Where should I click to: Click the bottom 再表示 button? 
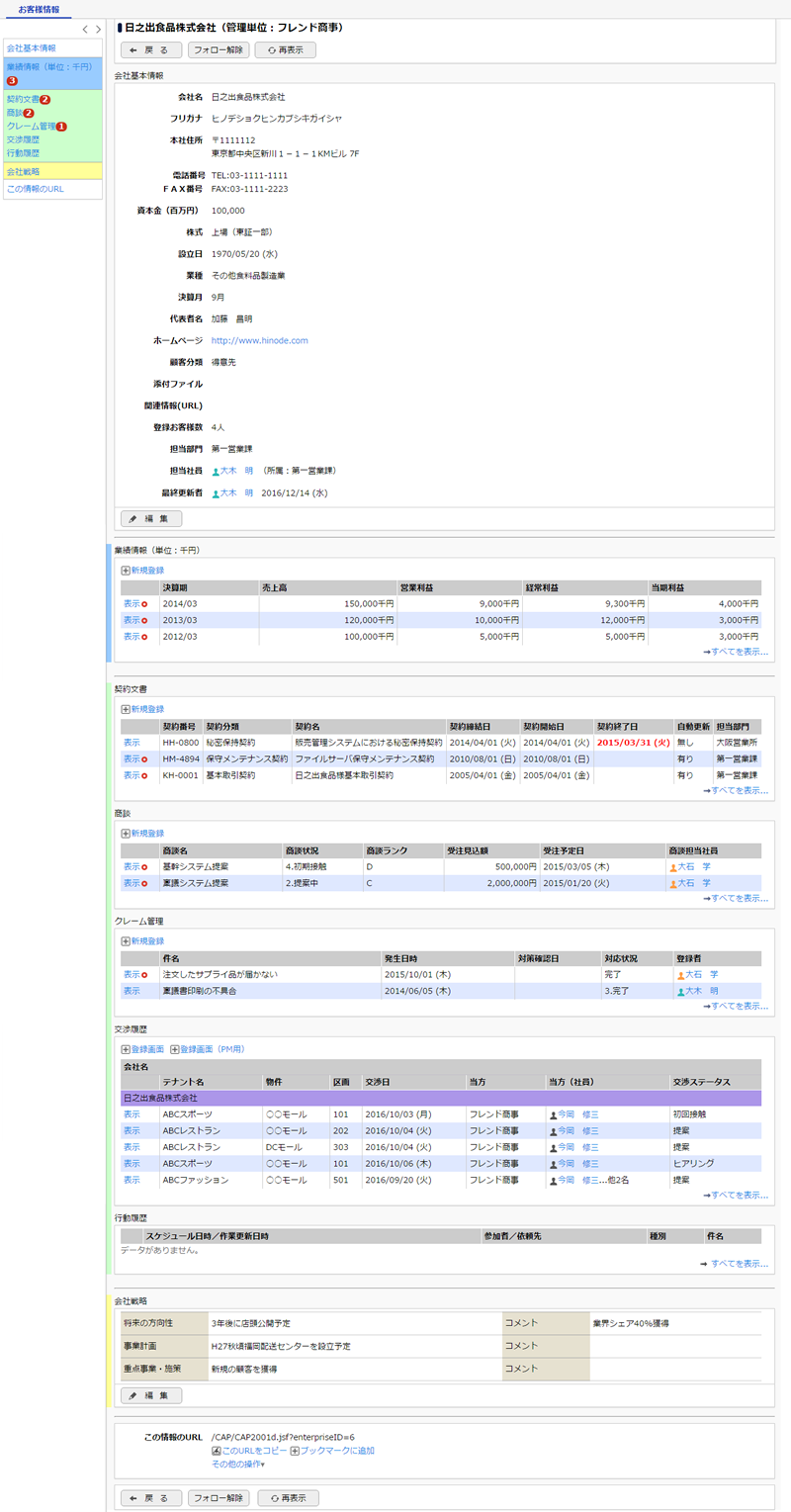tap(288, 1498)
